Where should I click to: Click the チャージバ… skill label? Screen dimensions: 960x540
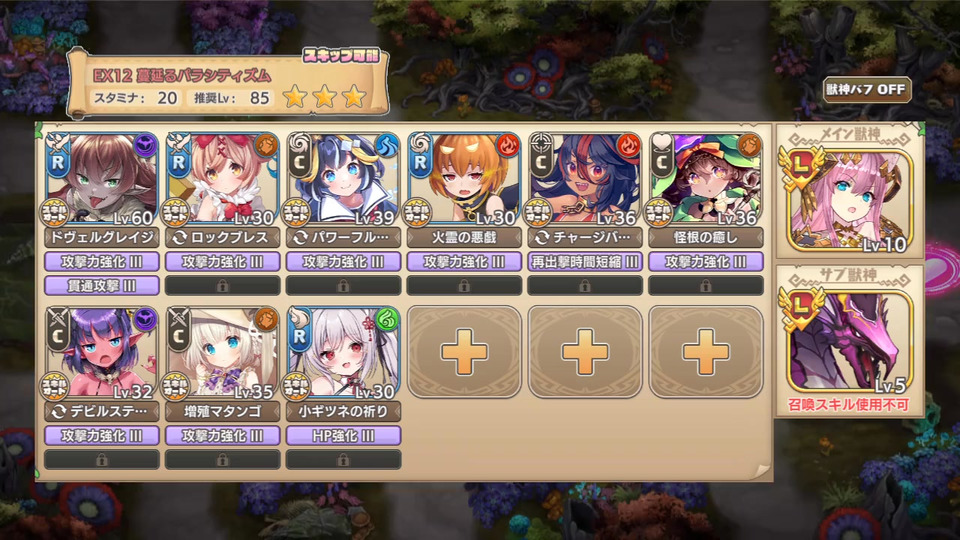pyautogui.click(x=585, y=238)
